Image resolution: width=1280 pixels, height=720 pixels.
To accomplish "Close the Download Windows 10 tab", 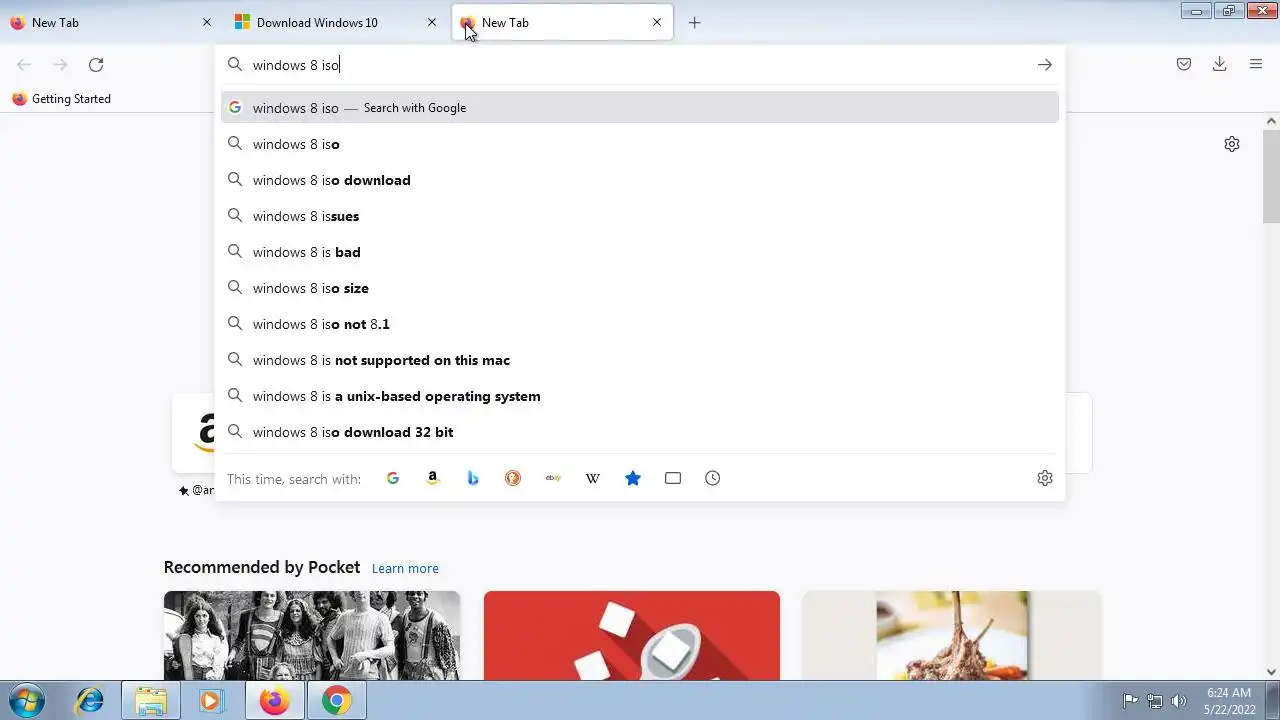I will (432, 22).
